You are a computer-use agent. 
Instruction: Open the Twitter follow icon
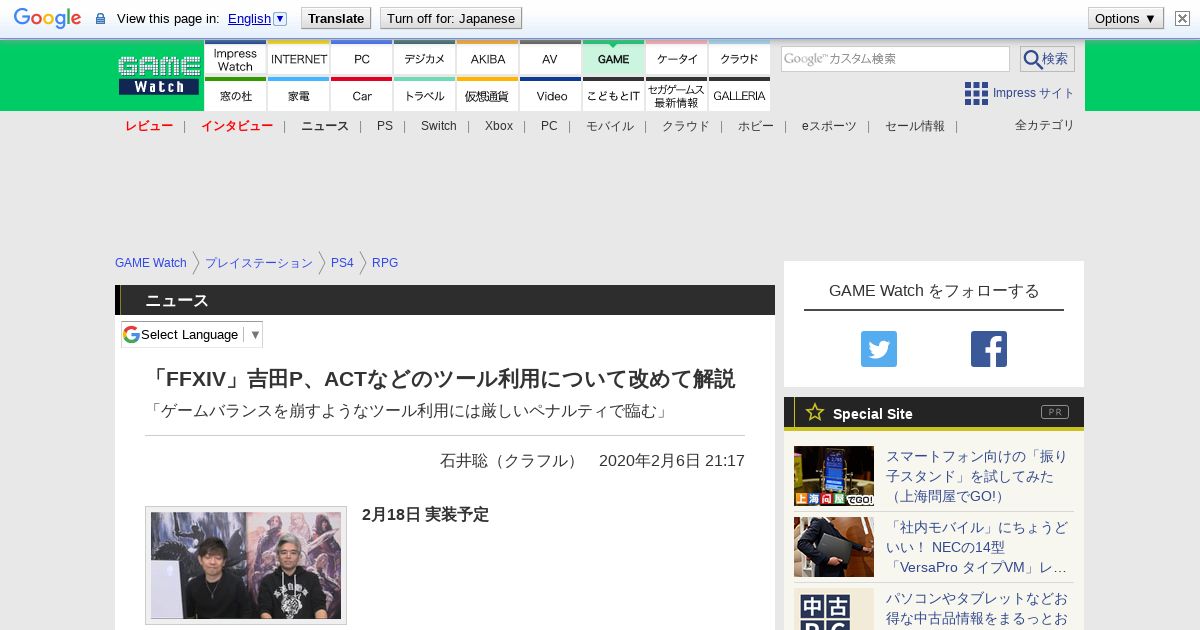point(879,349)
